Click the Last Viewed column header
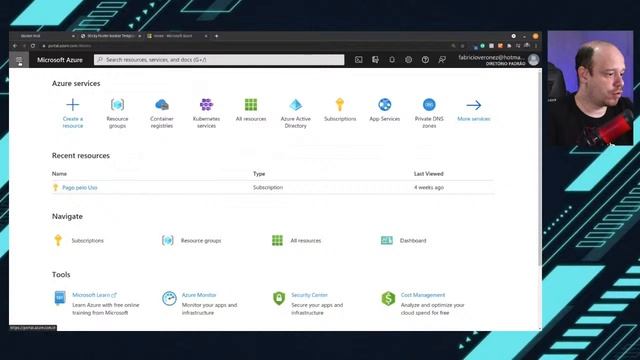The height and width of the screenshot is (360, 640). [429, 174]
